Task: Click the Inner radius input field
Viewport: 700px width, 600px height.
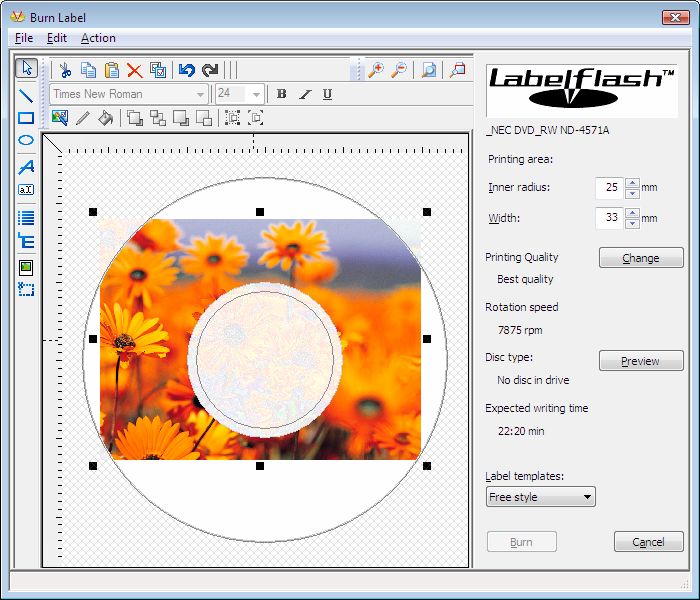Action: tap(609, 188)
